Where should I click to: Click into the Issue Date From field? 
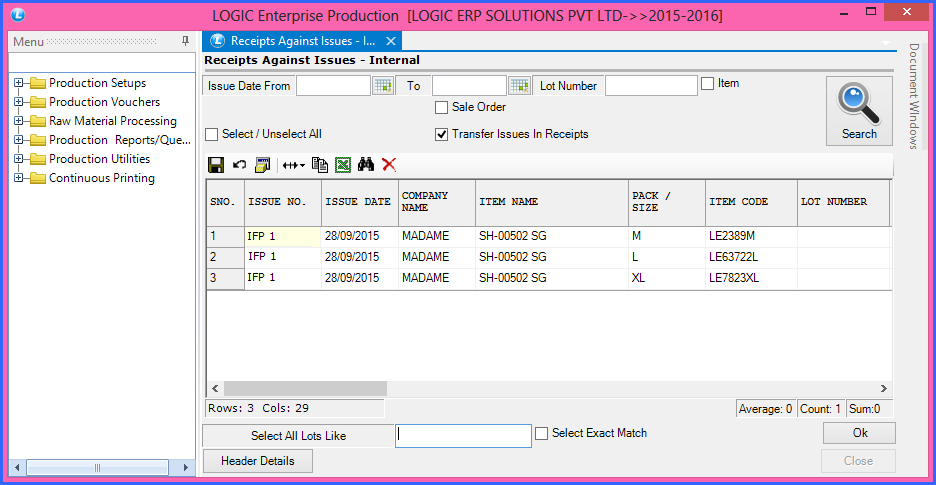tap(334, 85)
